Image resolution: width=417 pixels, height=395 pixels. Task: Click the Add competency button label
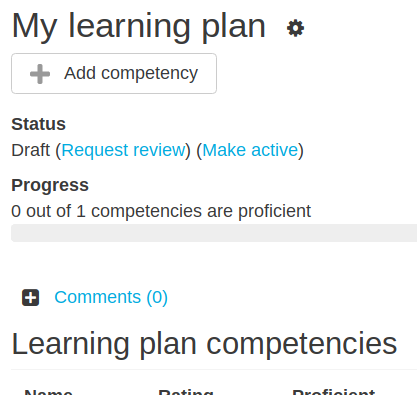coord(131,73)
